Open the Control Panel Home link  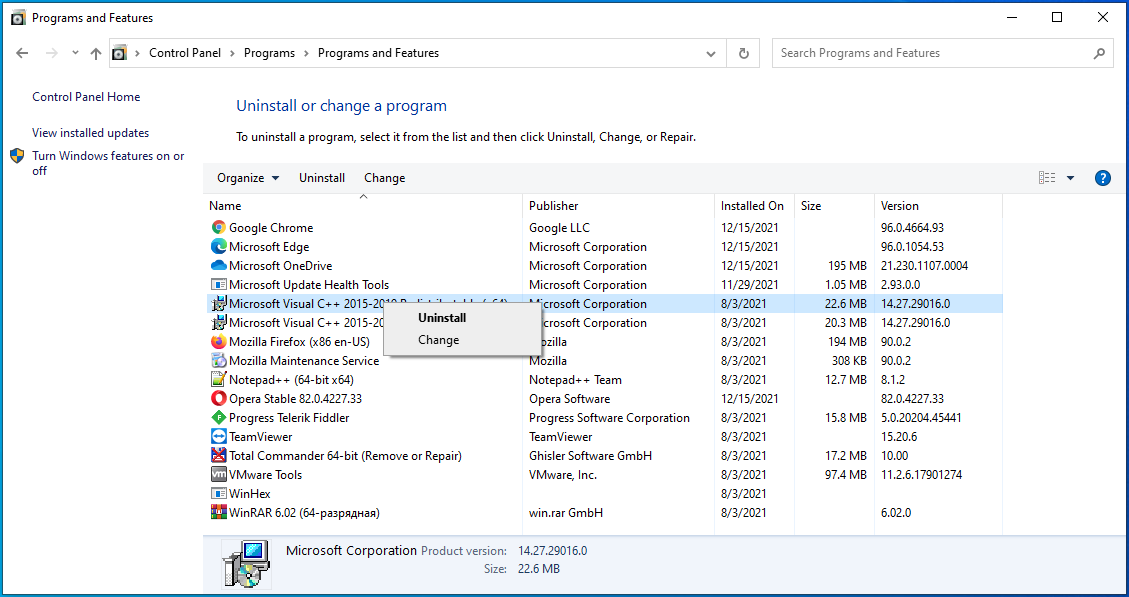tap(86, 97)
